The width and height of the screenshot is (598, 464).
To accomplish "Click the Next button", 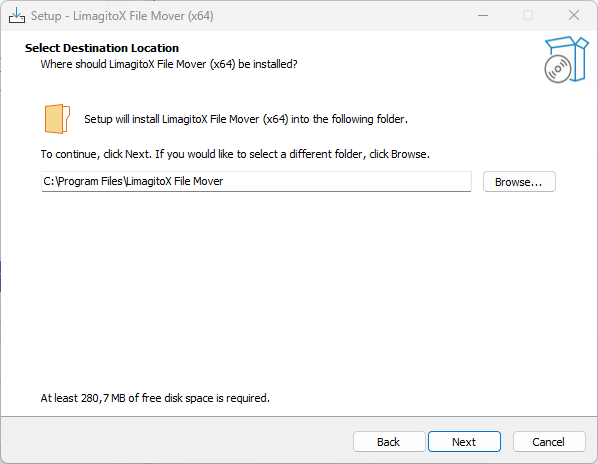I will [464, 442].
